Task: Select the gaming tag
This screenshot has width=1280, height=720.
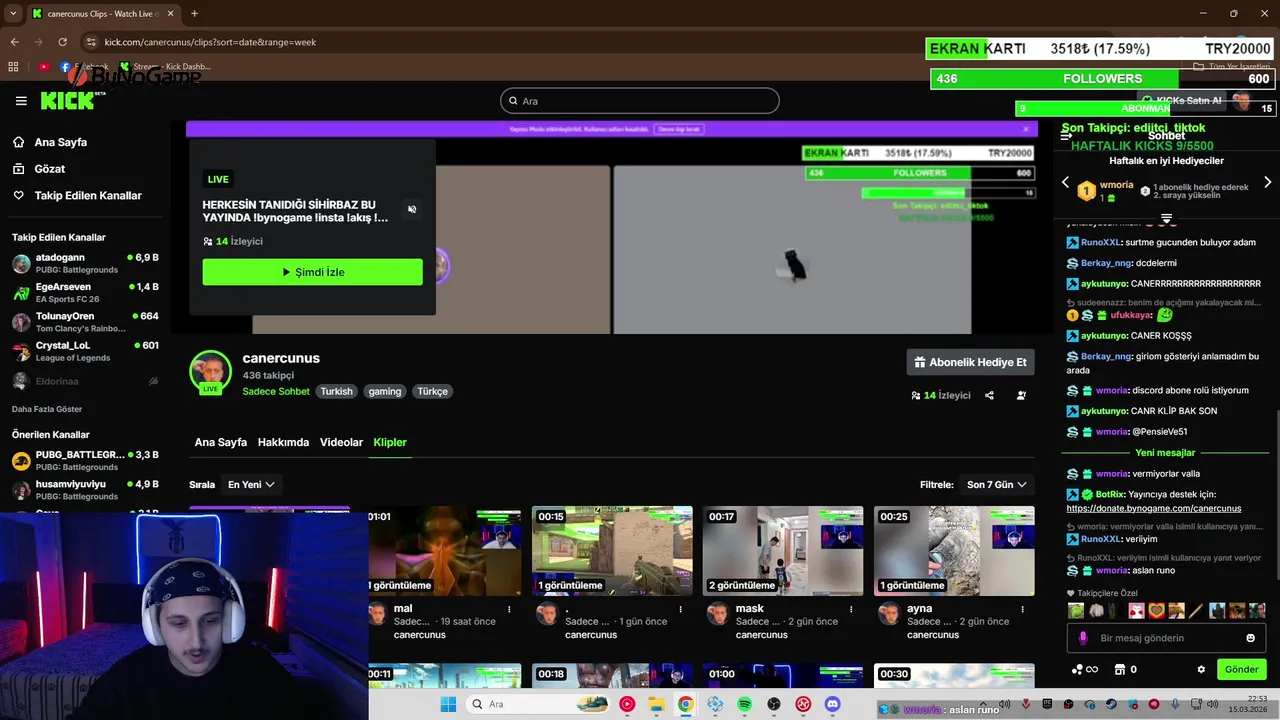Action: [x=384, y=392]
